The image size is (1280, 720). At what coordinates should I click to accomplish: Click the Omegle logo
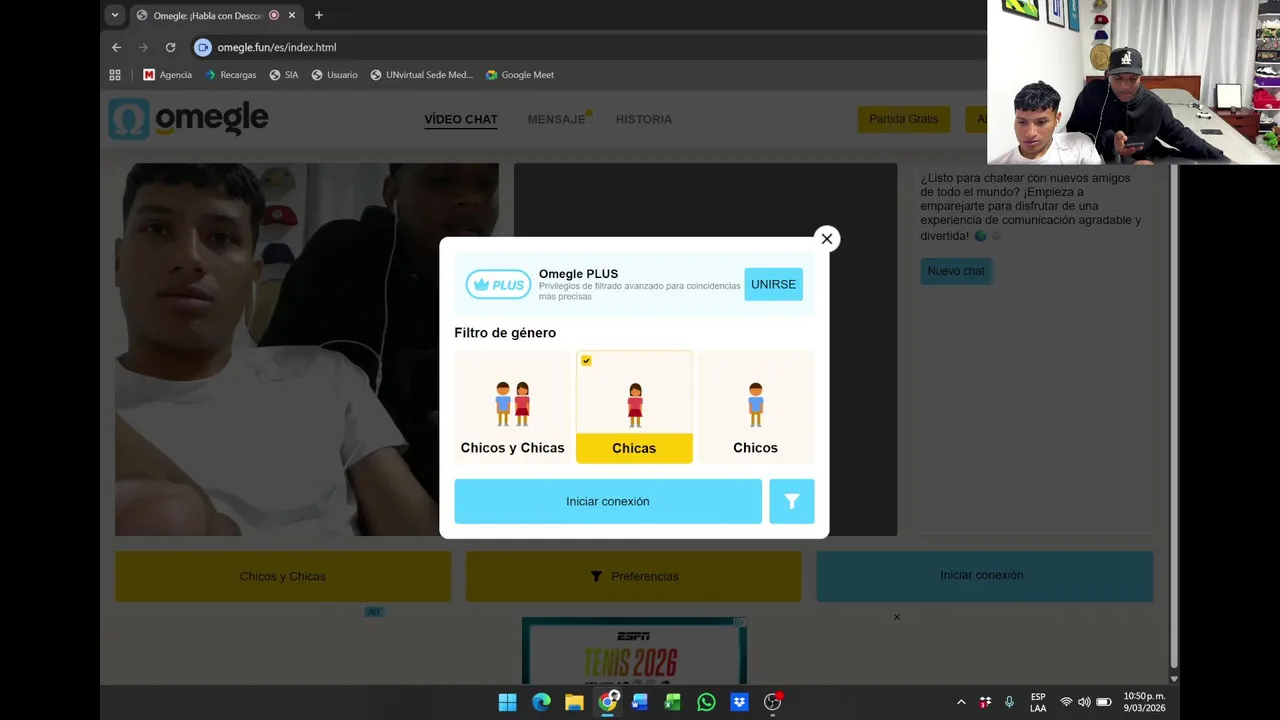[189, 119]
